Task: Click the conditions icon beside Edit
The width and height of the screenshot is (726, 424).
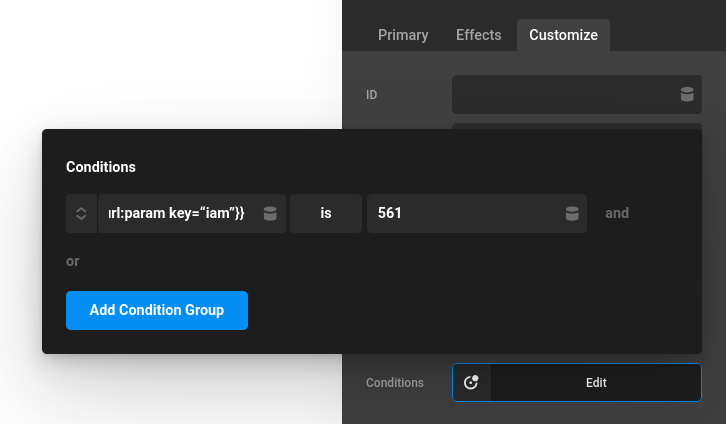Action: [x=472, y=383]
